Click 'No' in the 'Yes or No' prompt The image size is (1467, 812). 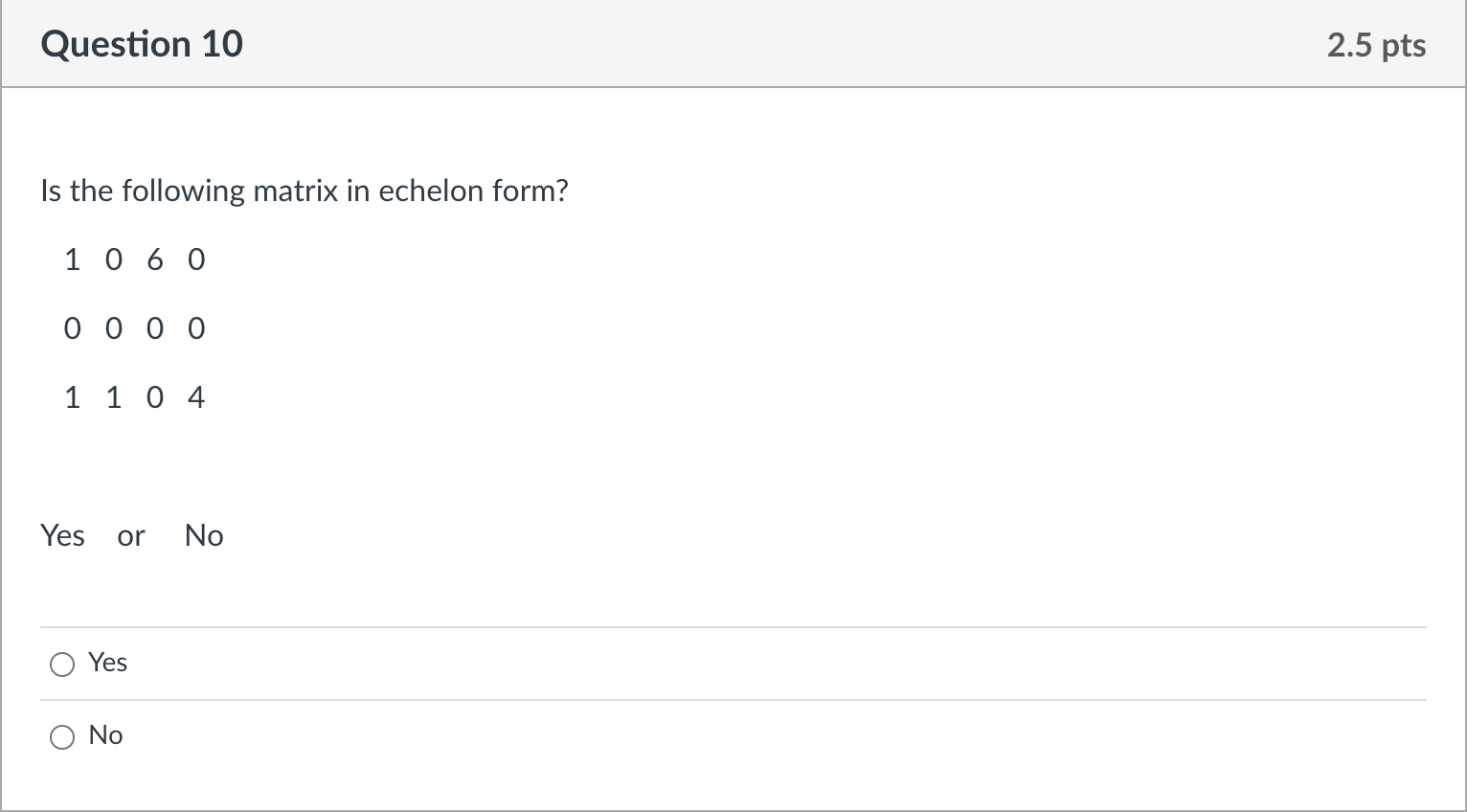click(204, 535)
